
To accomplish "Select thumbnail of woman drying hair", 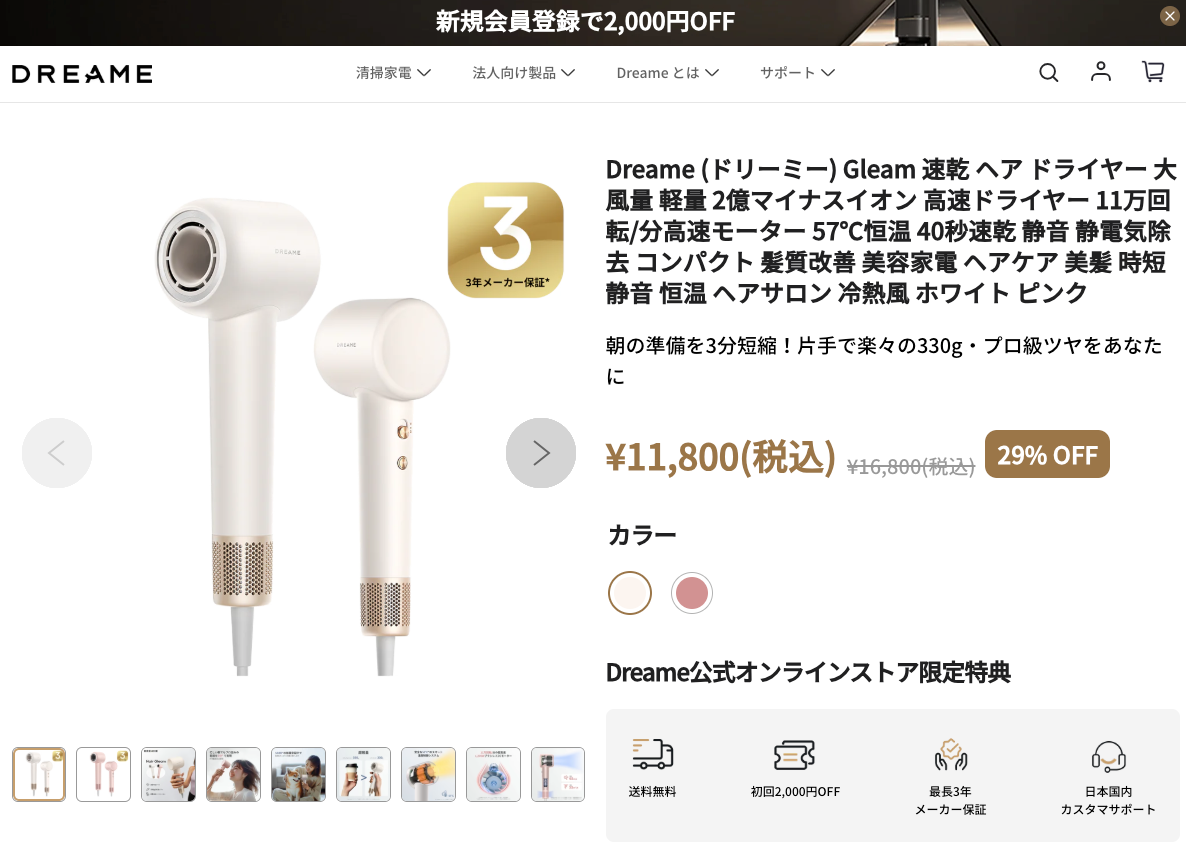I will (234, 774).
